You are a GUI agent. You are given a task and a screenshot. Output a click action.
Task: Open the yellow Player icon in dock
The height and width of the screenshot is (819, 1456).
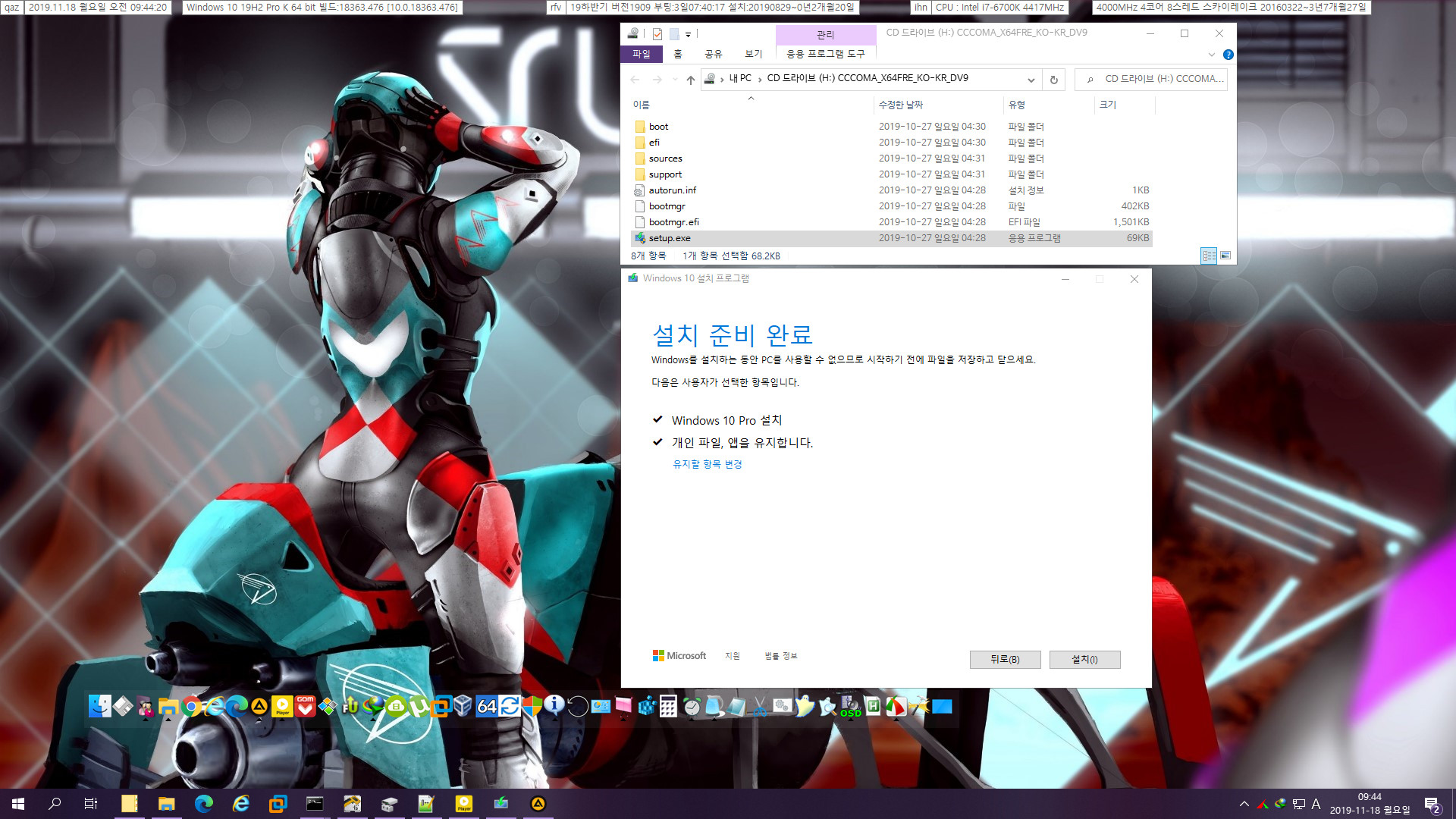pyautogui.click(x=282, y=707)
